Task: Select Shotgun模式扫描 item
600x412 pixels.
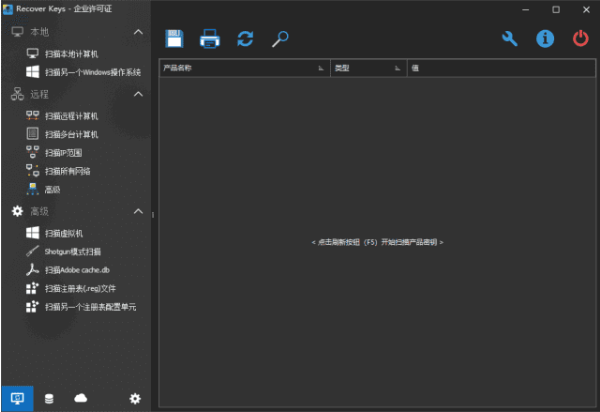Action: 72,251
